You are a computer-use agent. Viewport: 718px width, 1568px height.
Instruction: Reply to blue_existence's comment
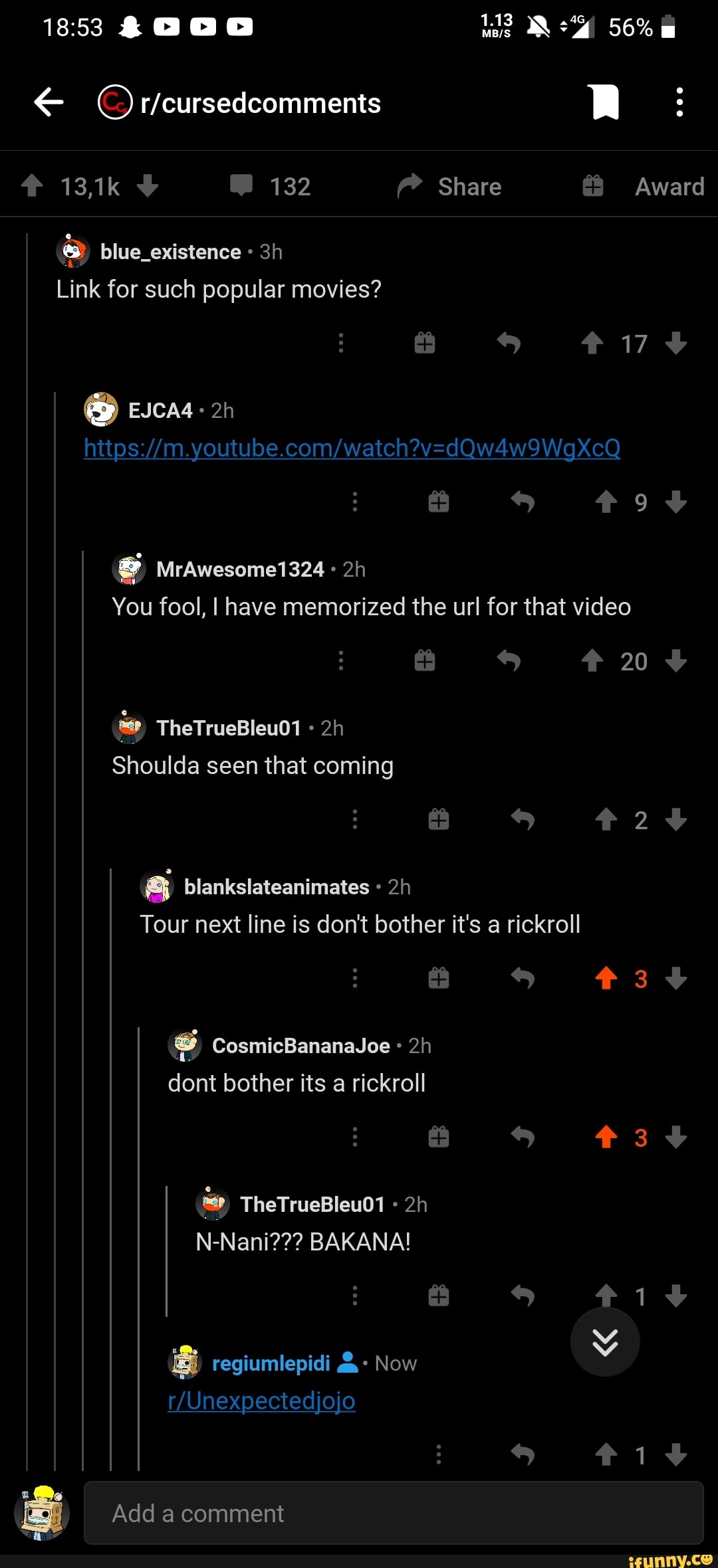pos(509,343)
